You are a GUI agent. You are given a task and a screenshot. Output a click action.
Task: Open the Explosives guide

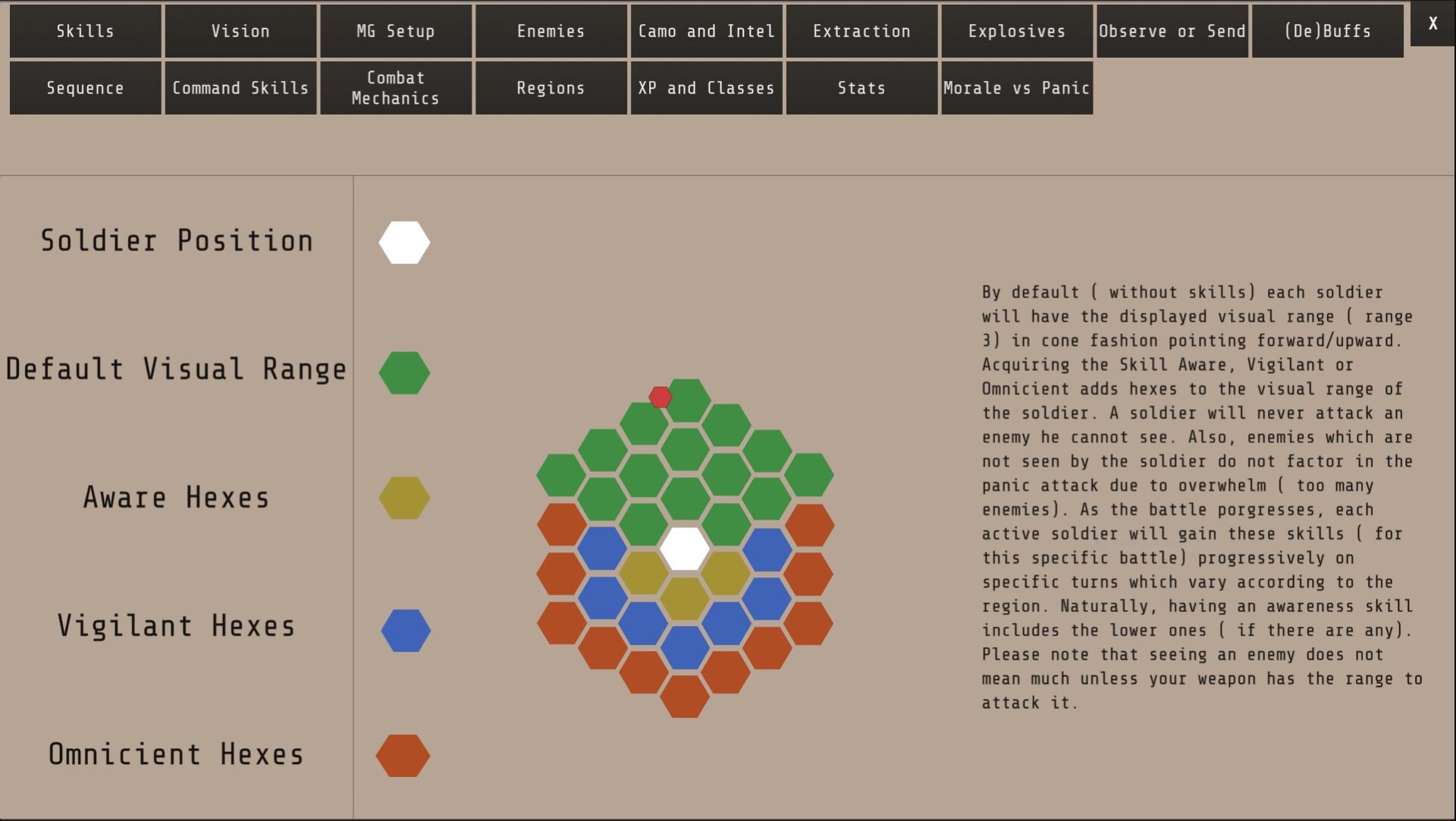click(1017, 31)
